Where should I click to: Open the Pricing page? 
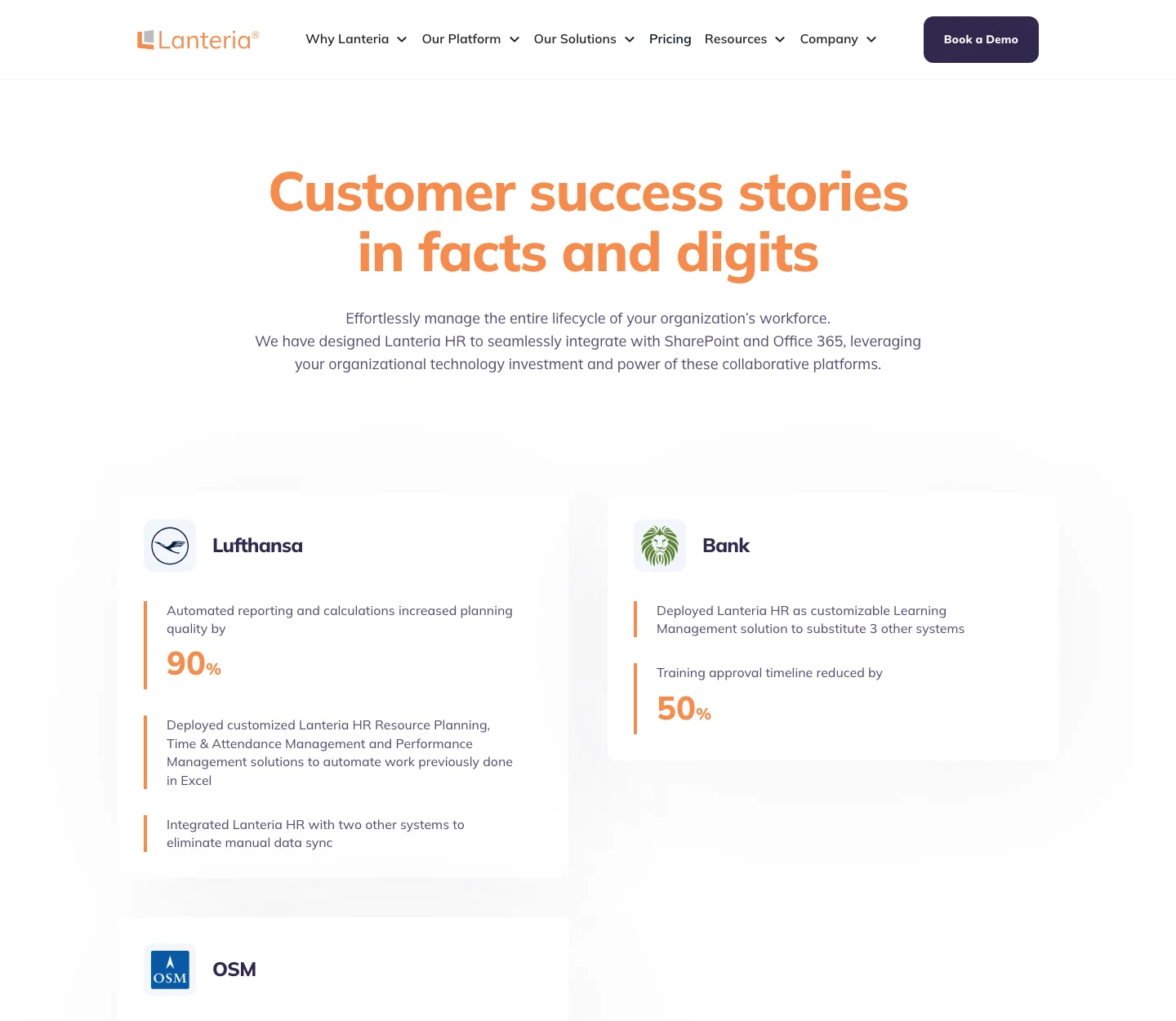coord(670,39)
